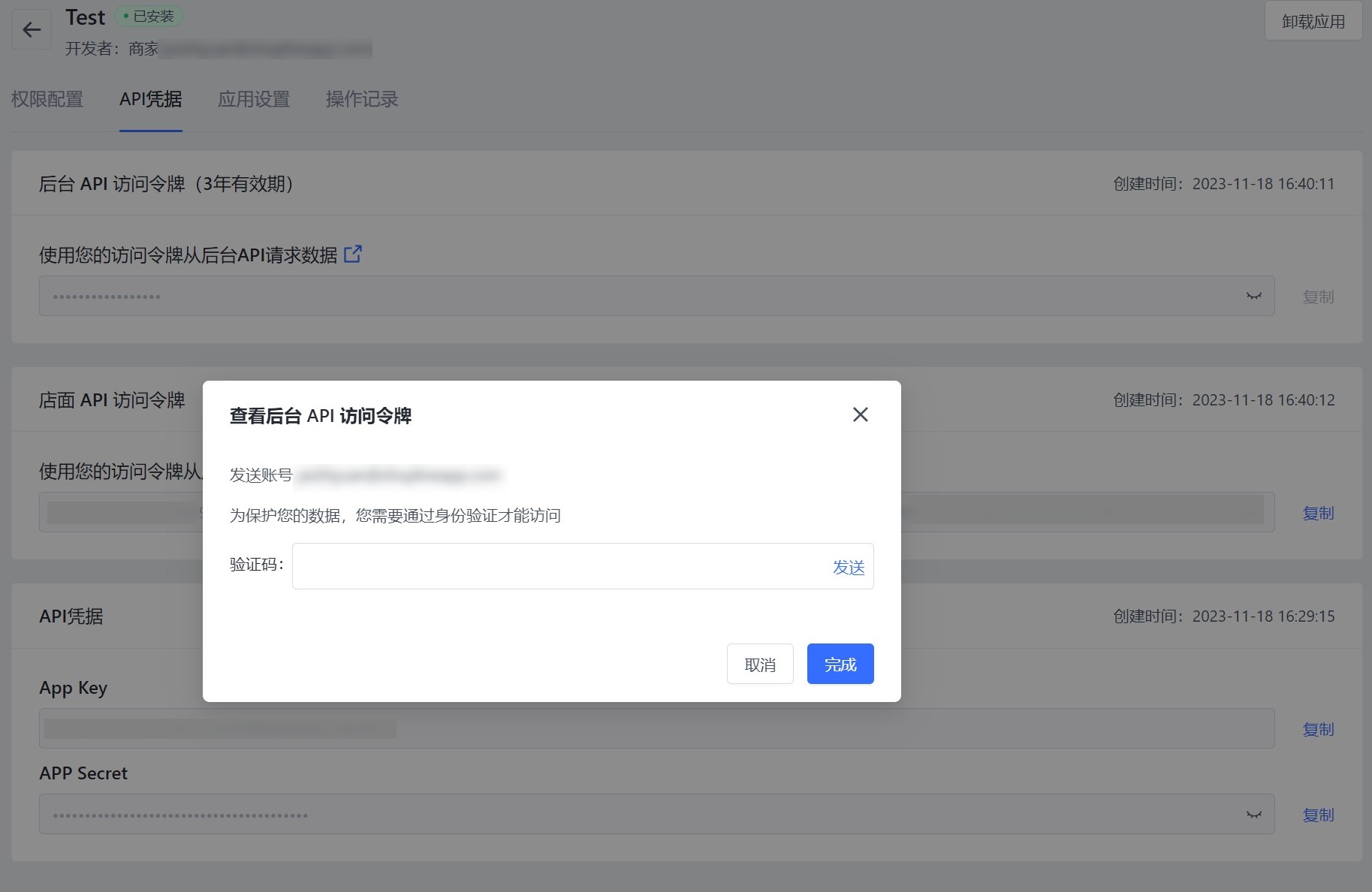The image size is (1372, 892).
Task: Click the 店面 API 访问令牌 heading
Action: click(112, 400)
